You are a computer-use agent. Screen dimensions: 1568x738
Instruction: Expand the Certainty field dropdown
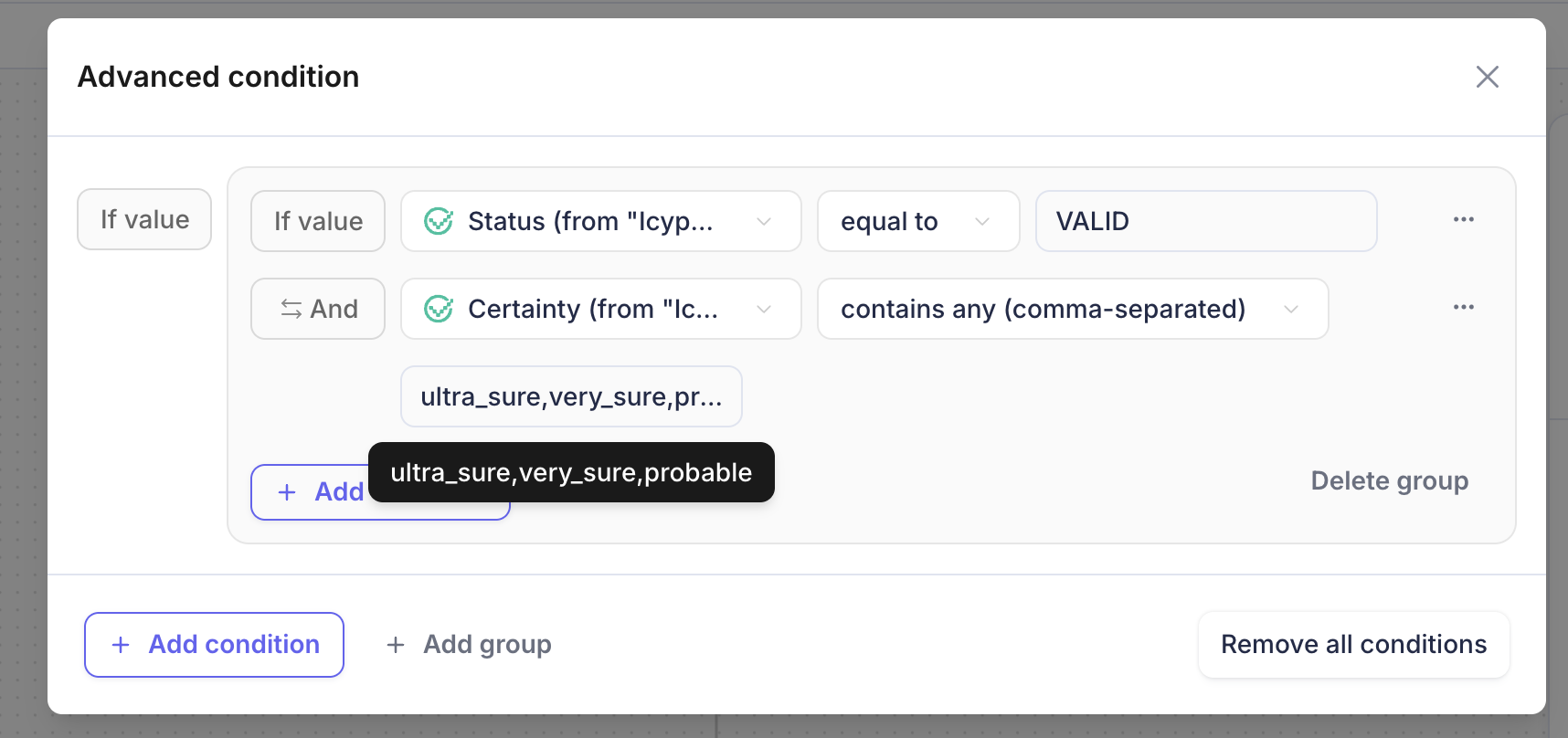(764, 309)
